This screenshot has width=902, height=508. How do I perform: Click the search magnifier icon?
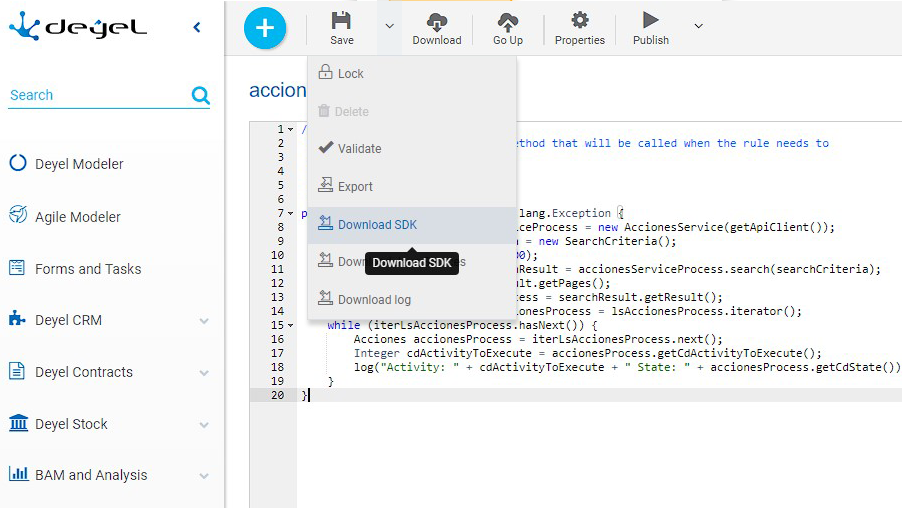point(200,95)
